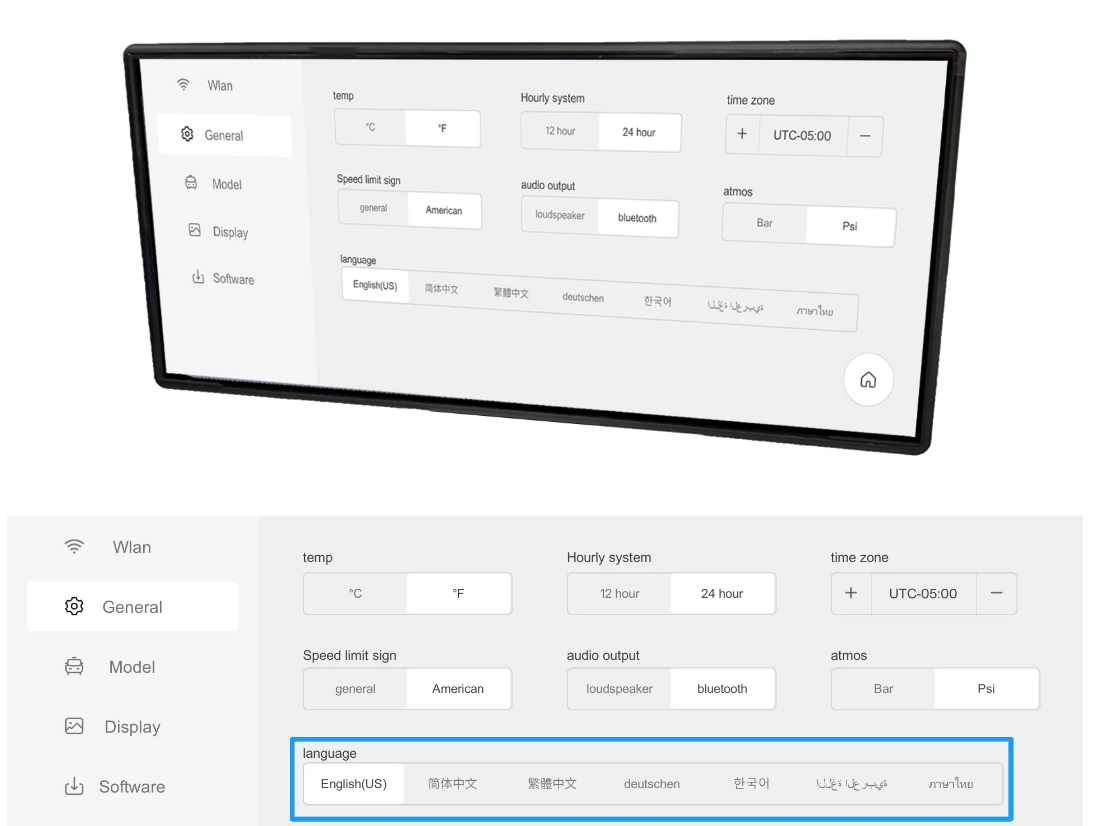Tap the round home icon on the device screen
1093x826 pixels.
point(868,380)
